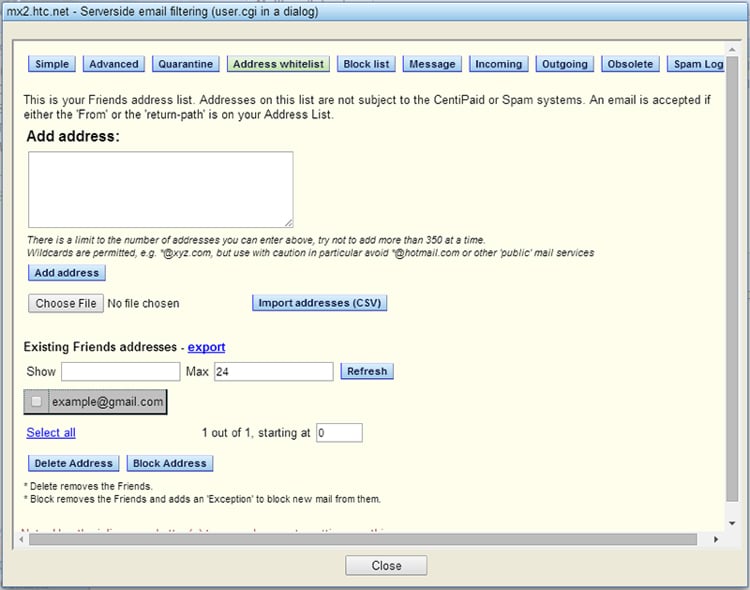Go to the Block list tab
Viewport: 750px width, 590px height.
tap(366, 64)
